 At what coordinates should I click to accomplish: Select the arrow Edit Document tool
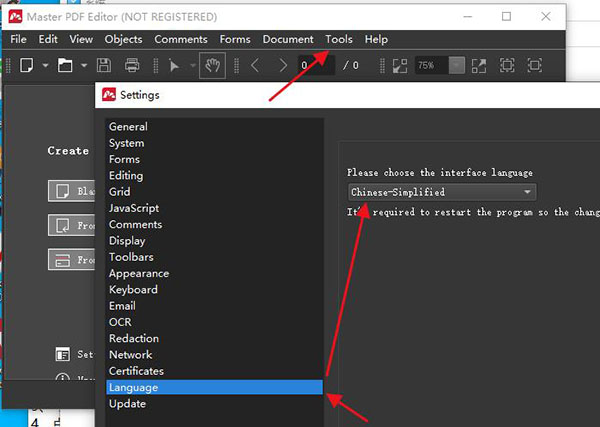pos(174,66)
